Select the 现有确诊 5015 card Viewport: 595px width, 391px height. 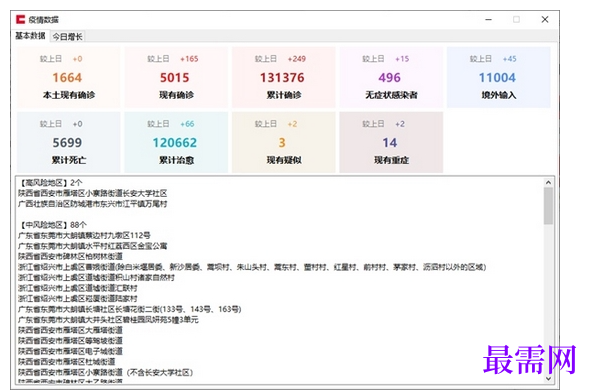point(176,77)
